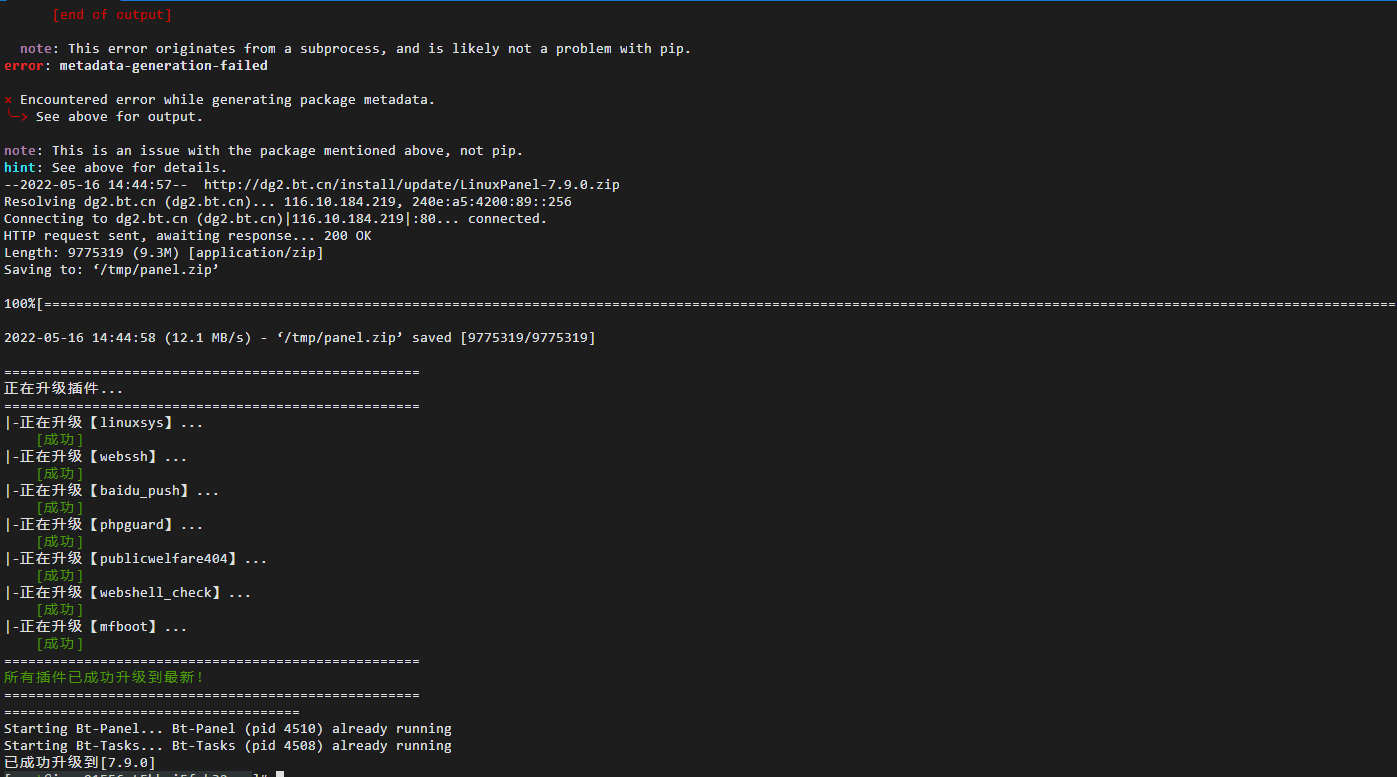Click the 【baidu_push】 plugin upgrade line
Image resolution: width=1397 pixels, height=777 pixels.
pyautogui.click(x=112, y=491)
